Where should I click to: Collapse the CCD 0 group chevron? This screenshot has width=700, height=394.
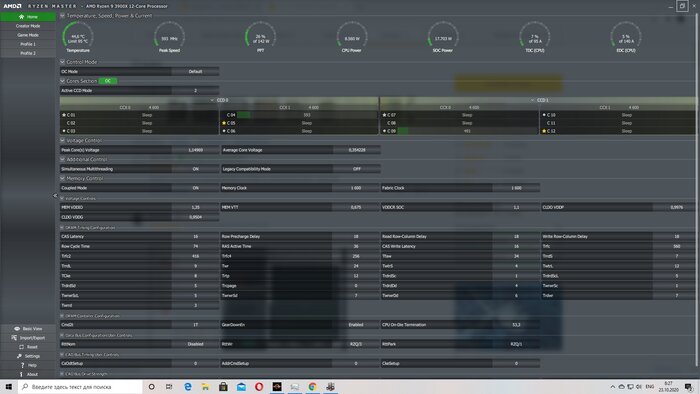tap(212, 100)
